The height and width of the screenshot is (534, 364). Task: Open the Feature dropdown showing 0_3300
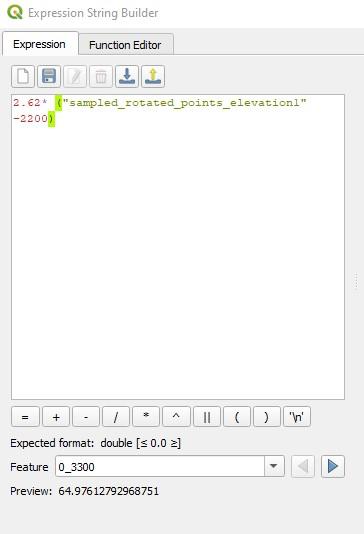pos(170,466)
